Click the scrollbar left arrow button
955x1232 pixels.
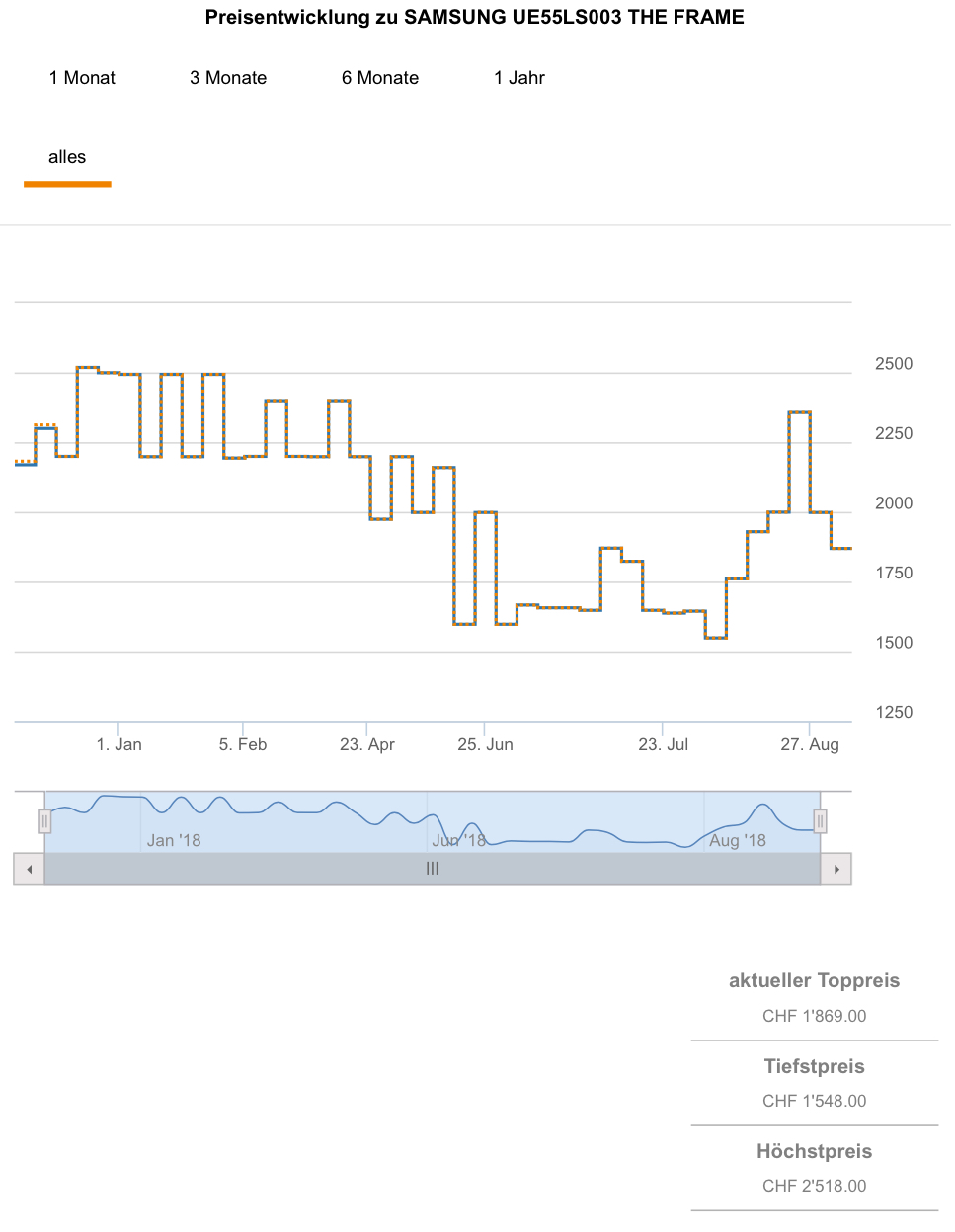30,869
